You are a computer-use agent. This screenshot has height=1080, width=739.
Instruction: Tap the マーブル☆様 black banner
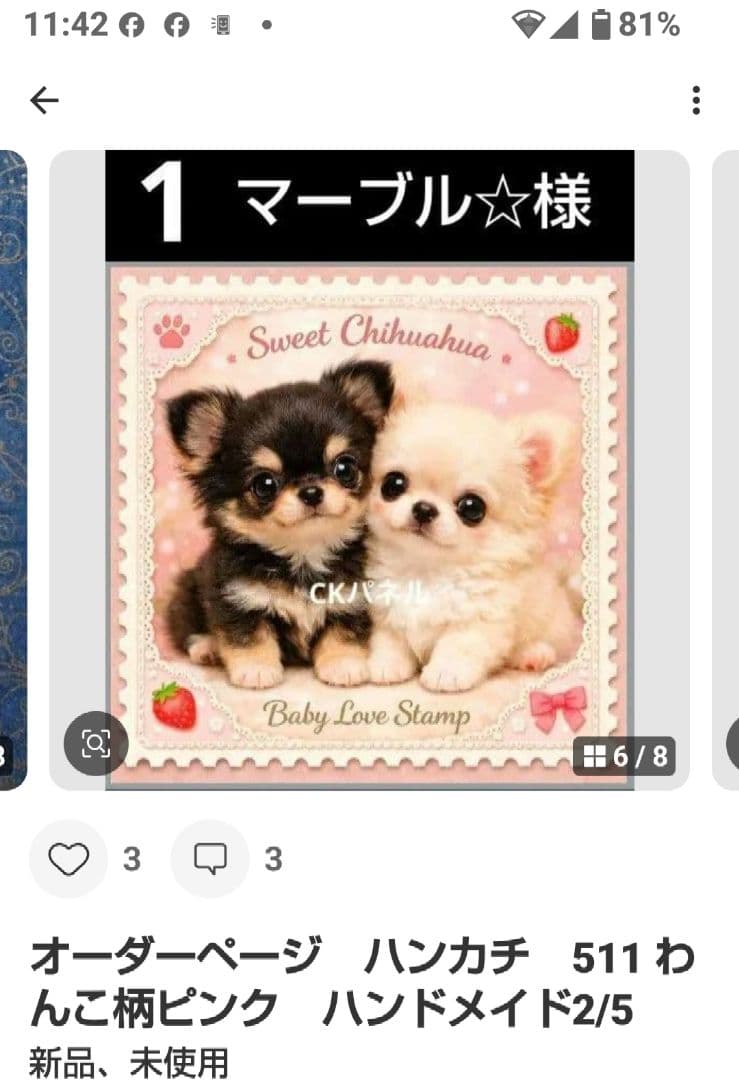[x=369, y=205]
